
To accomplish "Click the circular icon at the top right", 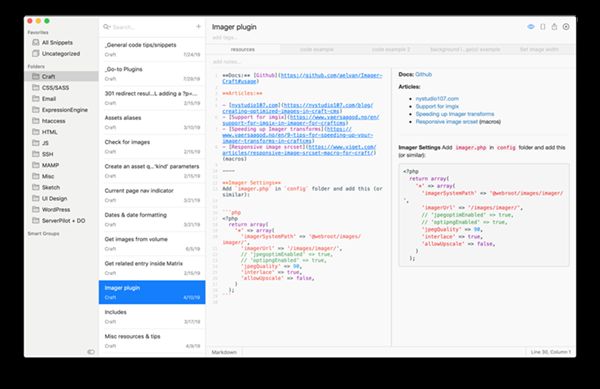I will tap(566, 26).
